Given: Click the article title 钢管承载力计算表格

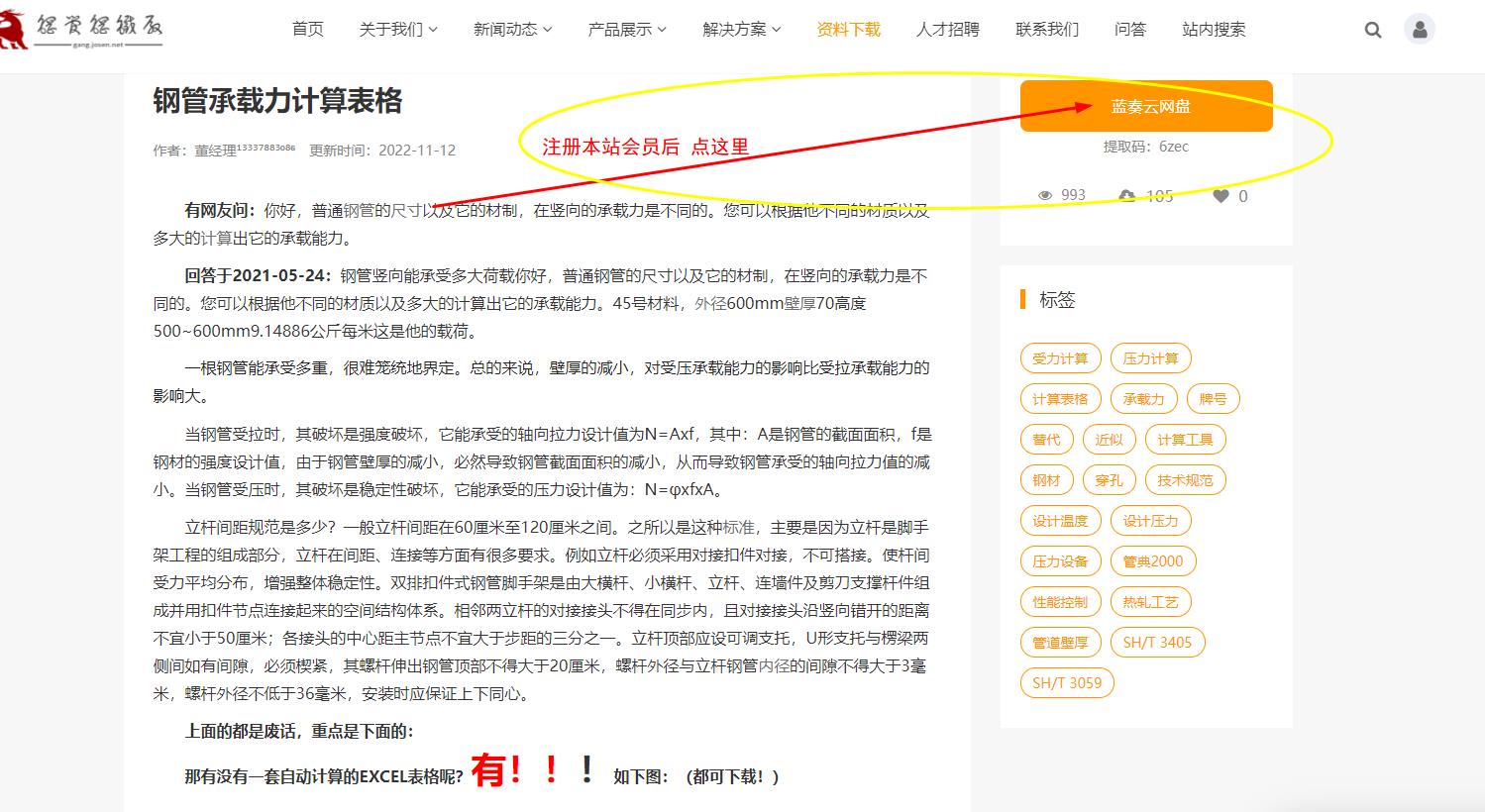Looking at the screenshot, I should [x=277, y=101].
